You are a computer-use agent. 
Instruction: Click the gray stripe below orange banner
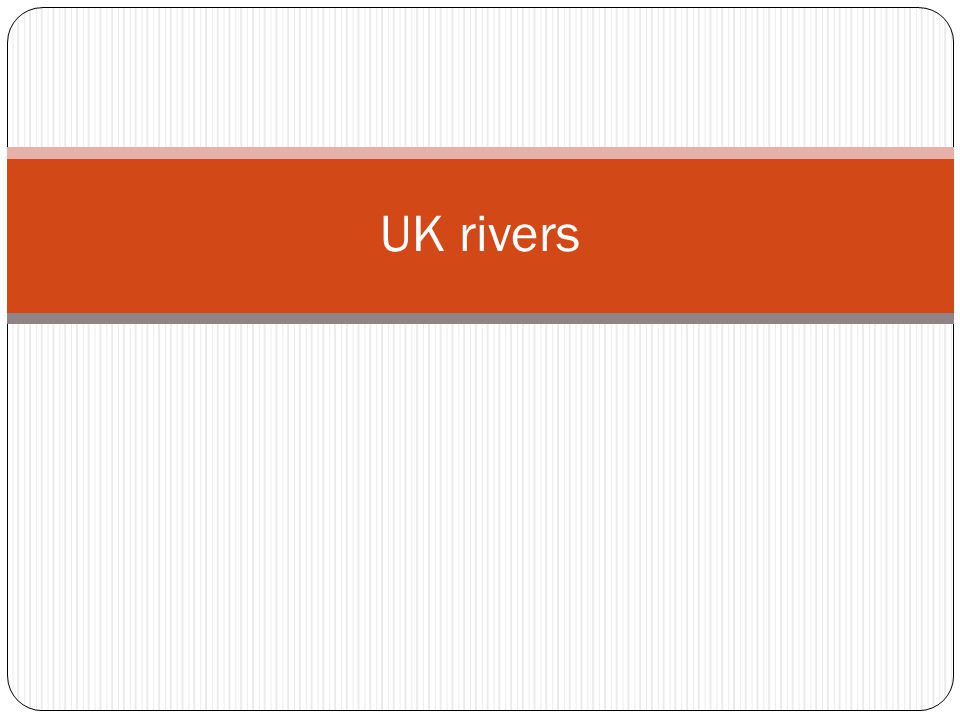click(x=480, y=318)
